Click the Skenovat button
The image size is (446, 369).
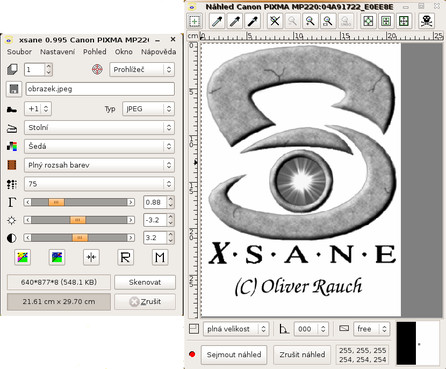point(145,282)
